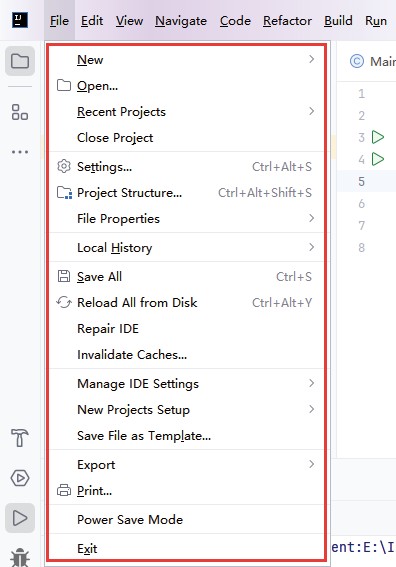Open the Debug bug tool window
The width and height of the screenshot is (396, 567).
click(x=20, y=557)
